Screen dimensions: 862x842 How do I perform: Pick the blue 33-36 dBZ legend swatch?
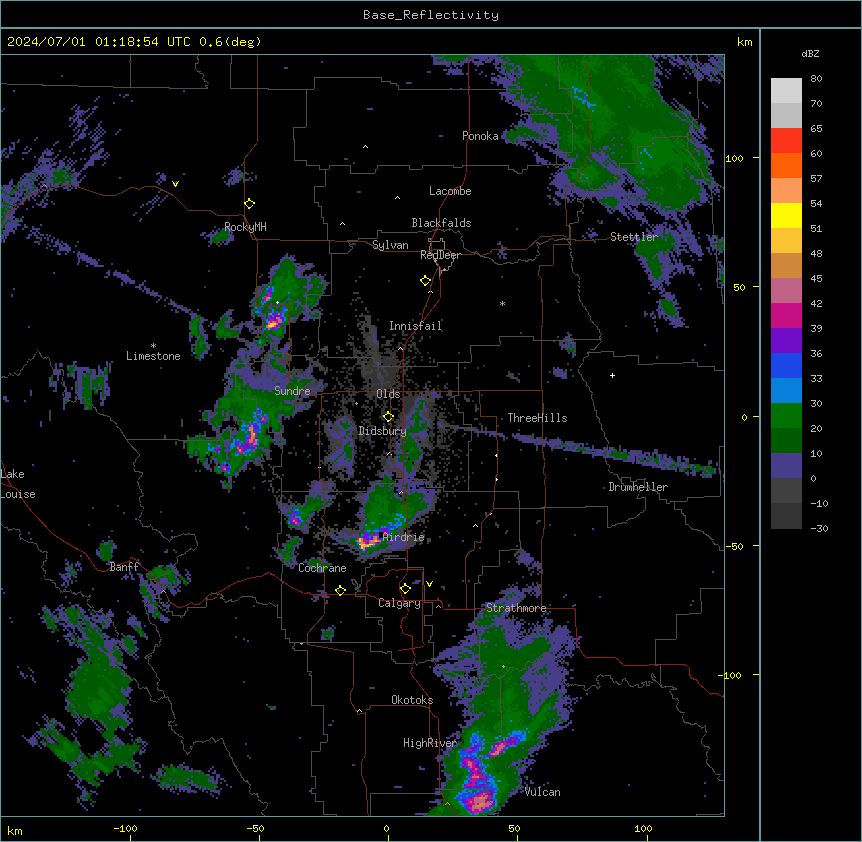[786, 365]
